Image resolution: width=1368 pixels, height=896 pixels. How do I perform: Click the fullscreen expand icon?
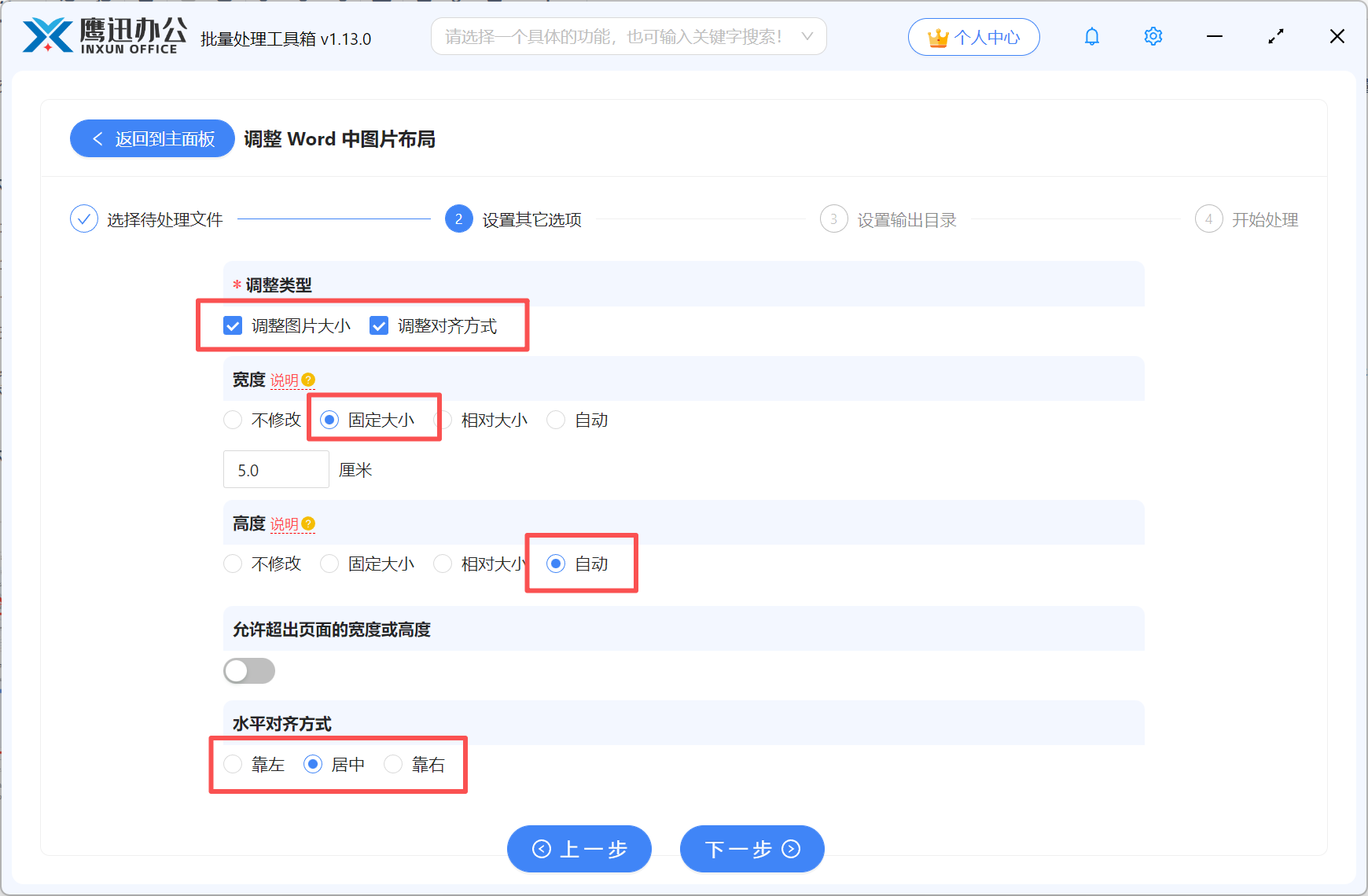coord(1276,36)
